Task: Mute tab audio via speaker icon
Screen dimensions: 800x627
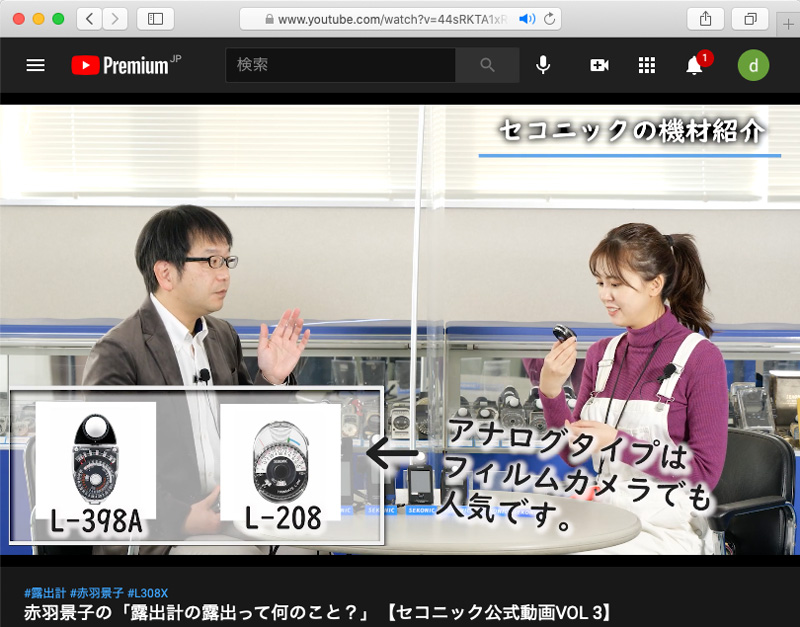Action: (x=524, y=17)
